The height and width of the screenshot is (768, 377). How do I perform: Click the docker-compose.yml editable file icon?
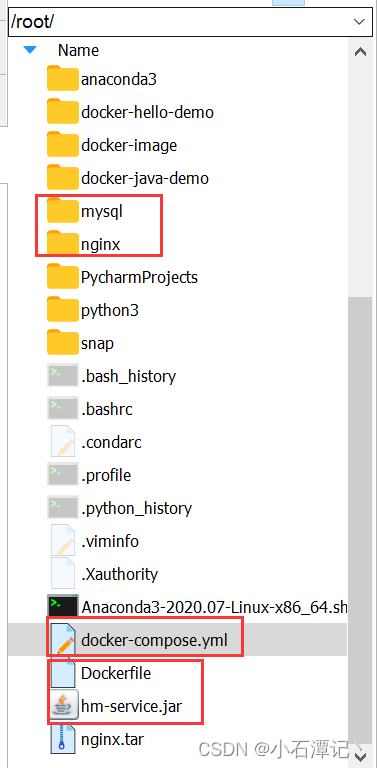click(63, 640)
